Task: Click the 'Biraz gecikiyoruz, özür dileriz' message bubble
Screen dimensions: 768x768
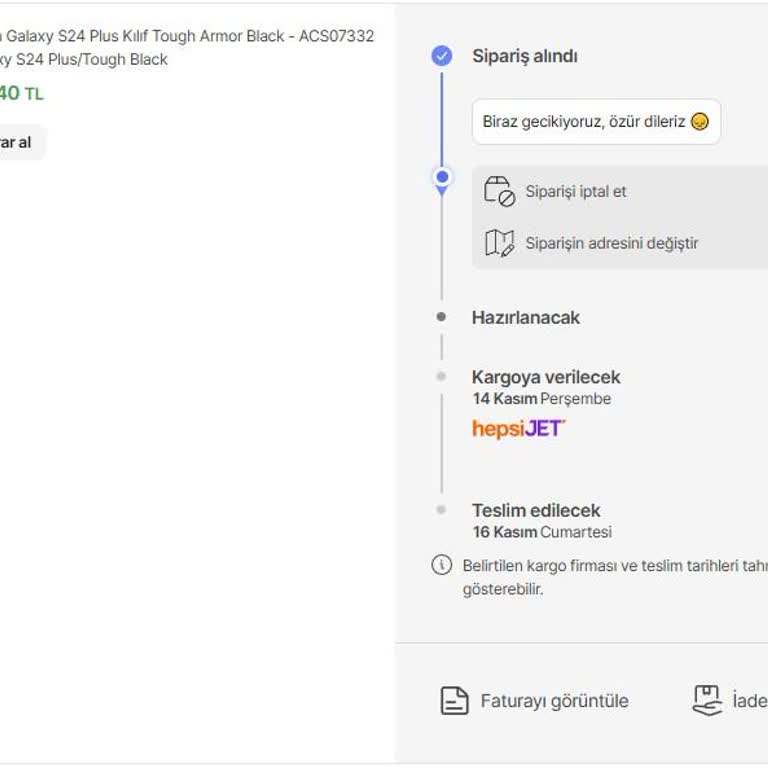Action: [596, 122]
